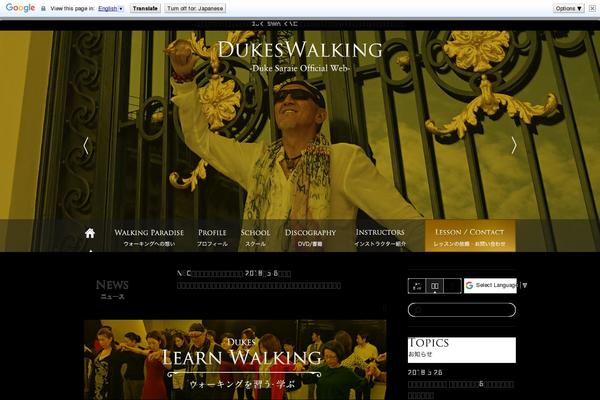The width and height of the screenshot is (600, 400).
Task: Open the Discography menu item
Action: pos(310,237)
